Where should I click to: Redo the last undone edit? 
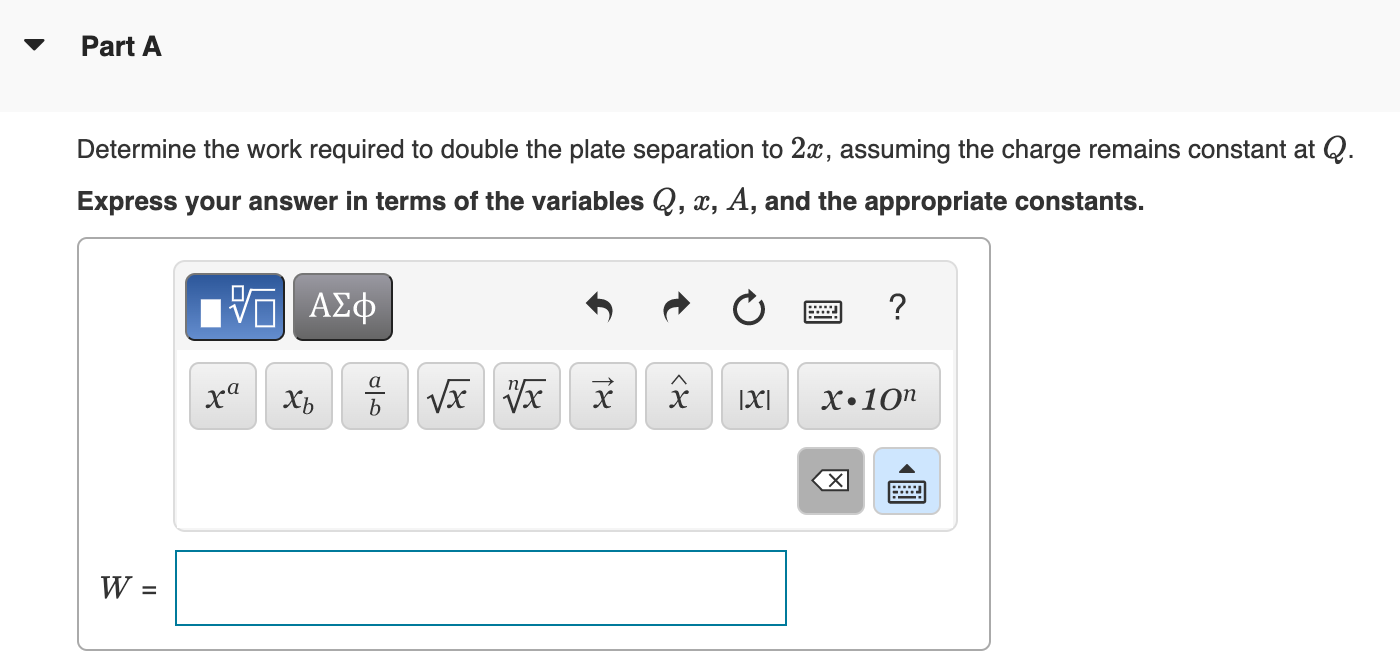674,308
